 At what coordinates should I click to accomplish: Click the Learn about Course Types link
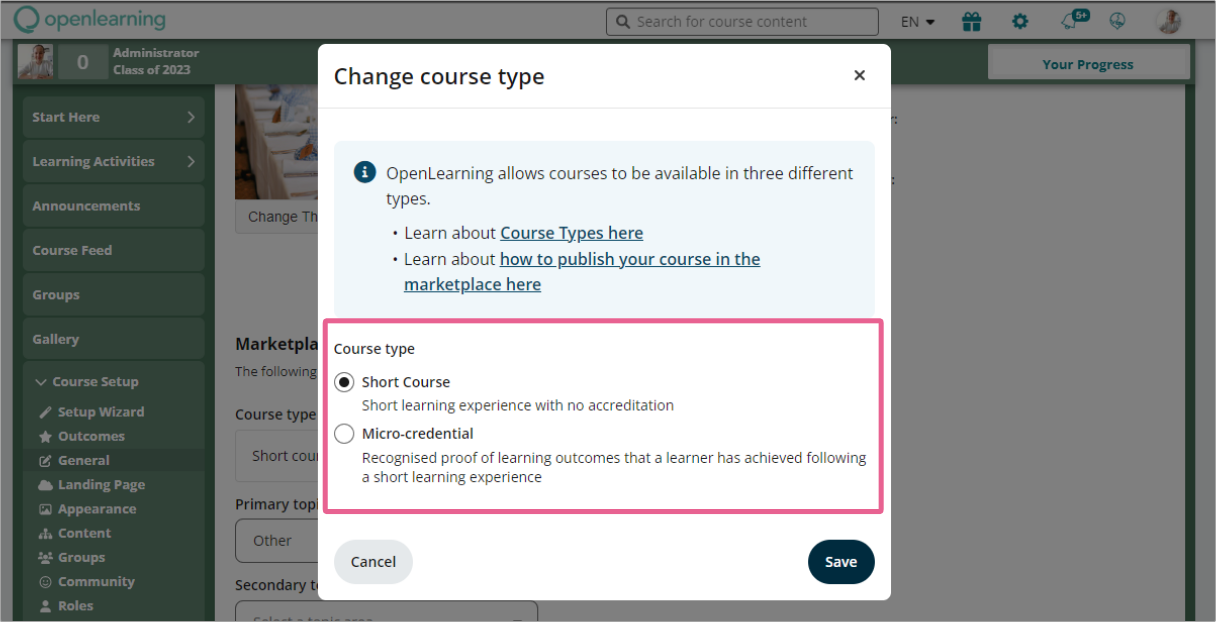(x=571, y=232)
